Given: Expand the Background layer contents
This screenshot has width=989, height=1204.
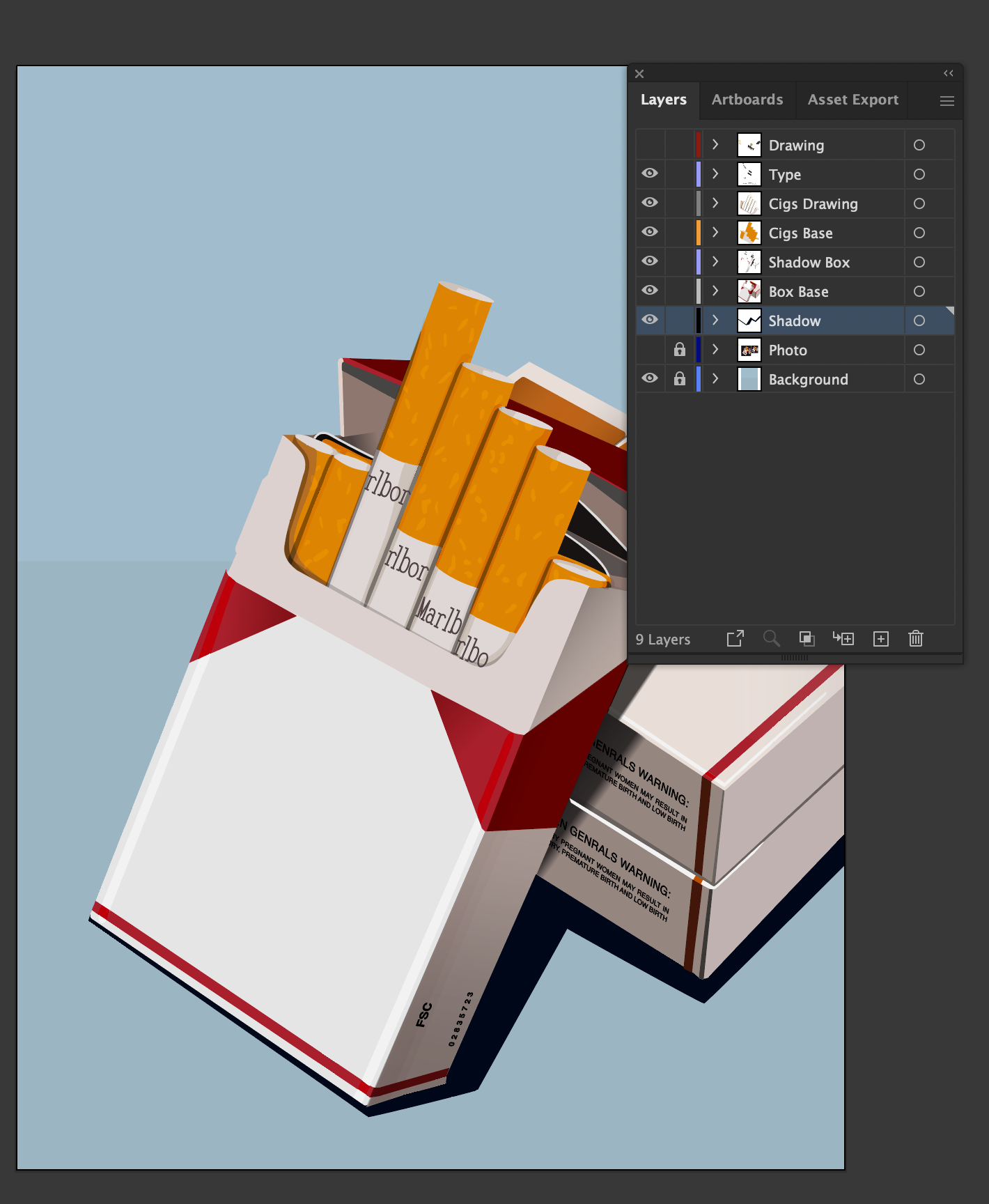Looking at the screenshot, I should pos(715,379).
